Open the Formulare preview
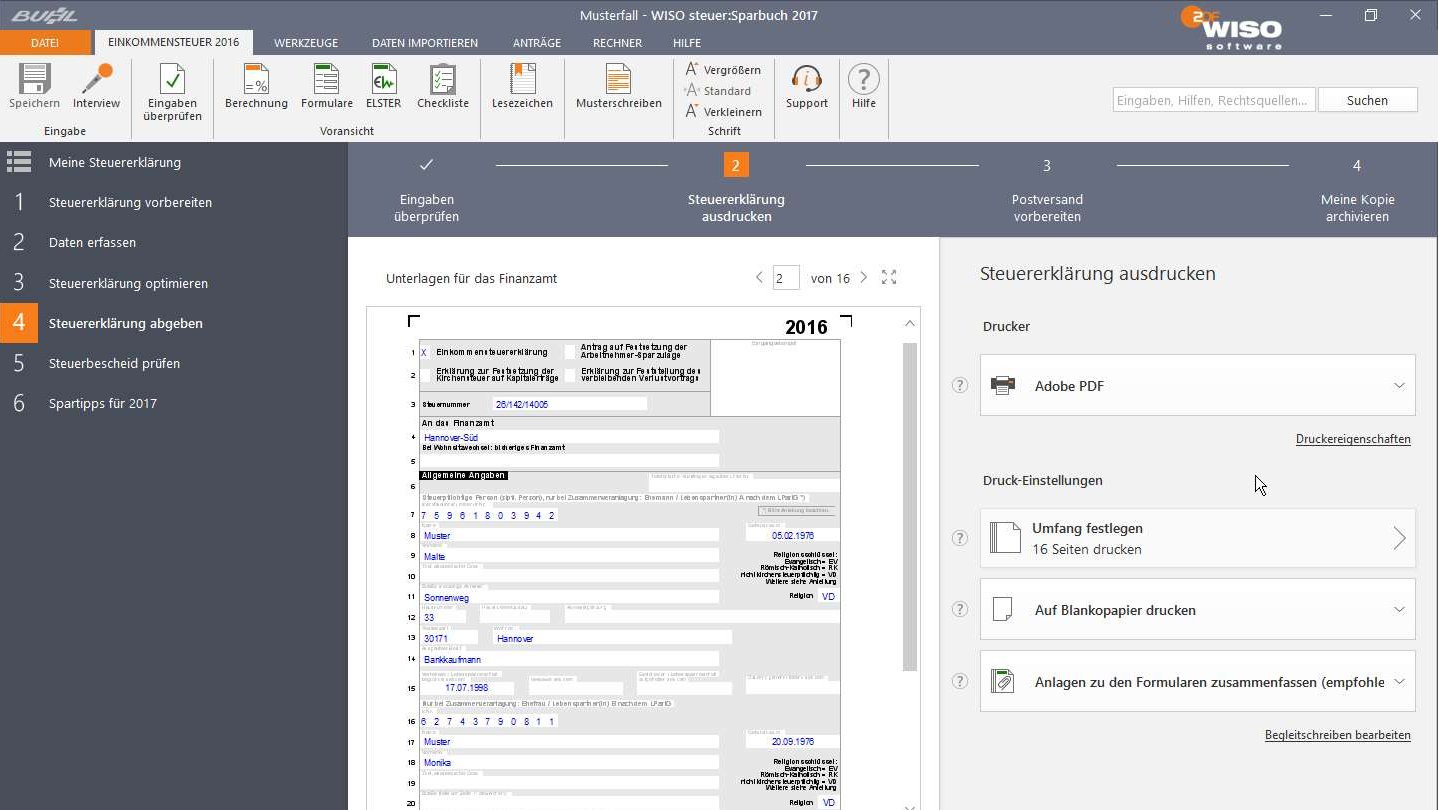The image size is (1438, 810). [326, 86]
